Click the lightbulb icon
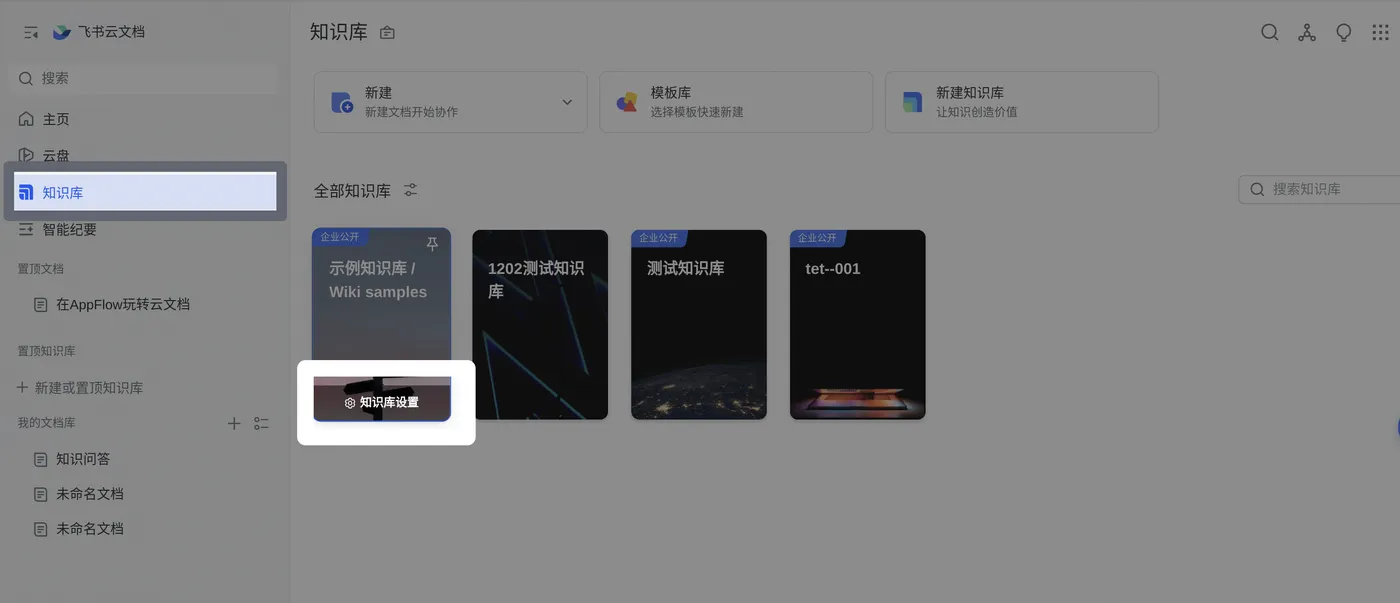Viewport: 1400px width, 603px height. 1344,32
